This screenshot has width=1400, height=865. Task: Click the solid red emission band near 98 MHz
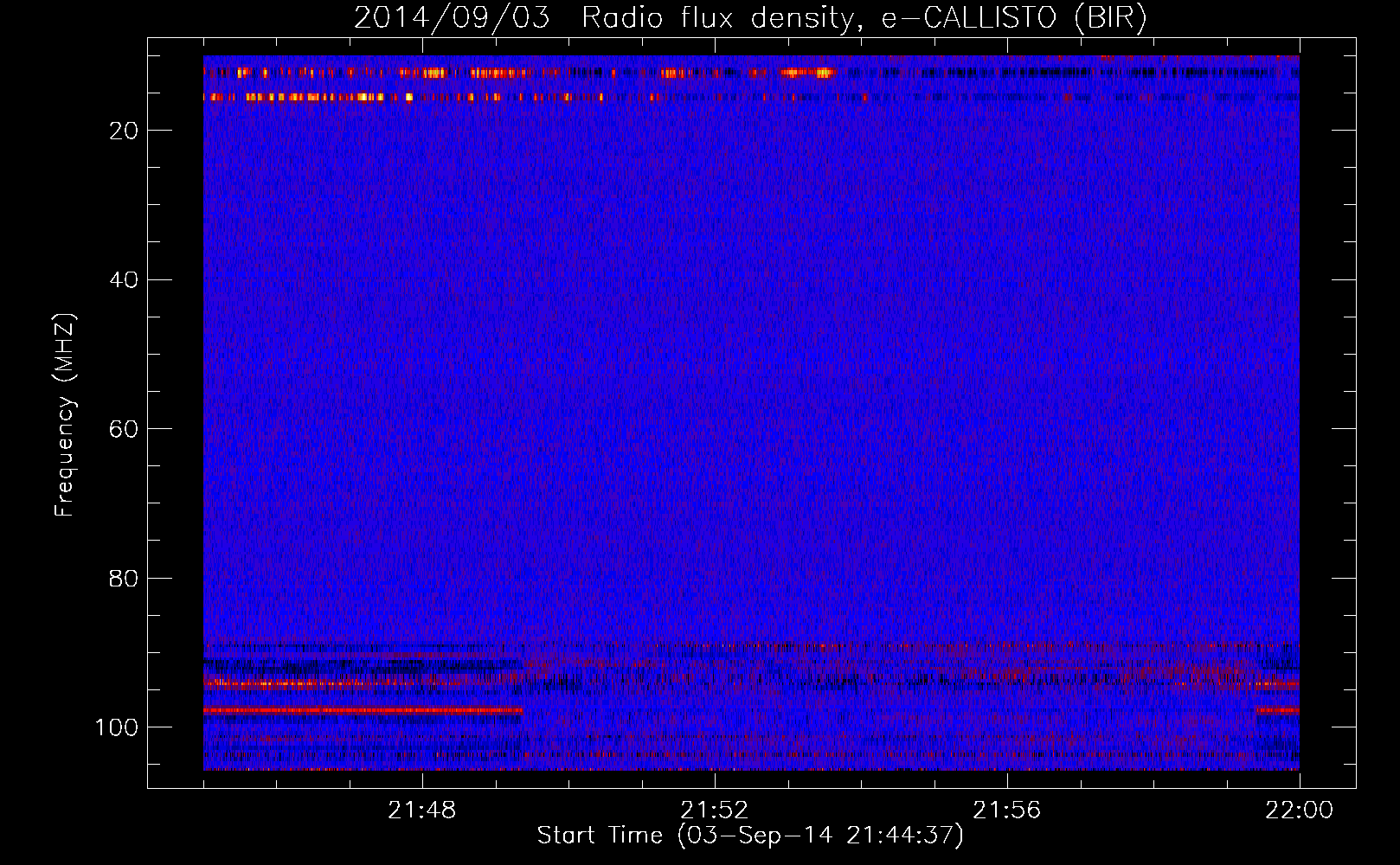tap(363, 710)
